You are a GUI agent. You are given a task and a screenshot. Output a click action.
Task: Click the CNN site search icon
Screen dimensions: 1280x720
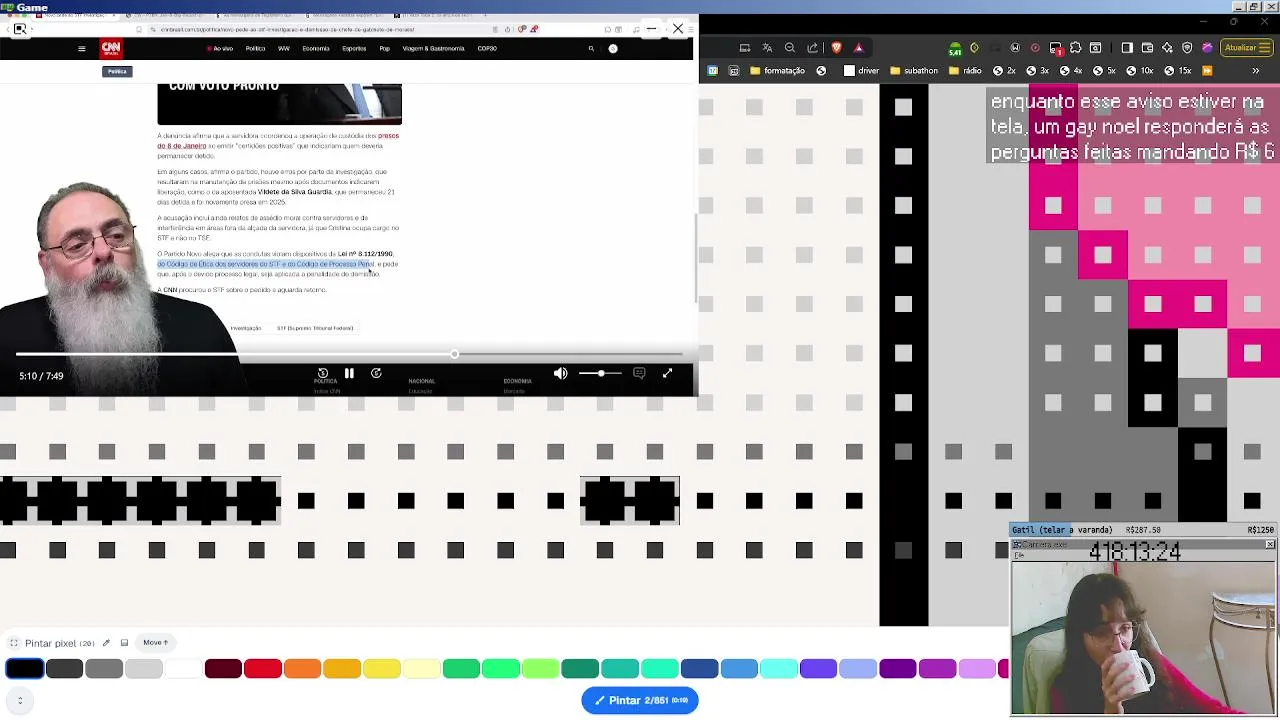coord(591,48)
